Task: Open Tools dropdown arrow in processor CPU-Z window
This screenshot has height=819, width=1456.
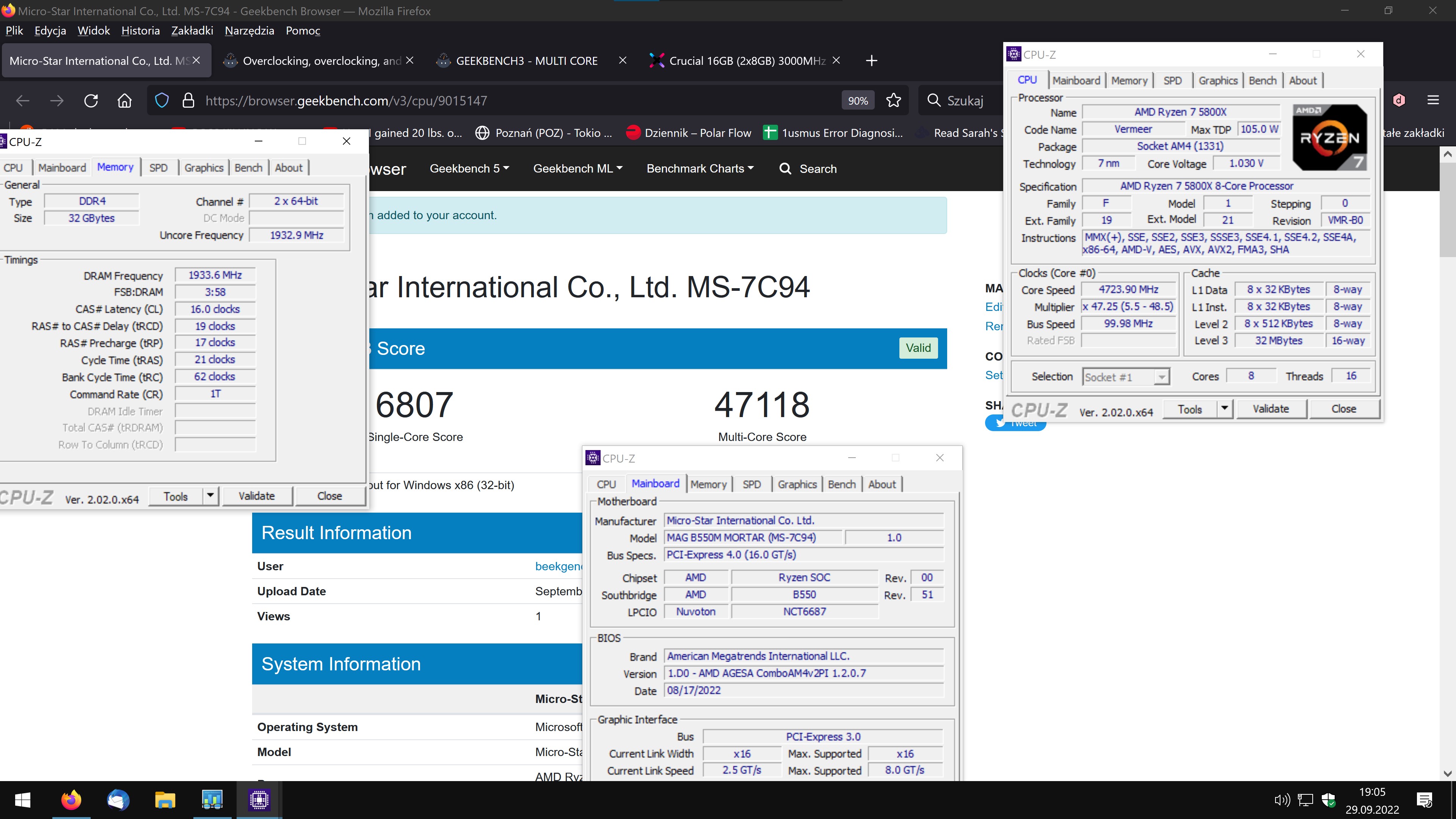Action: tap(1224, 408)
